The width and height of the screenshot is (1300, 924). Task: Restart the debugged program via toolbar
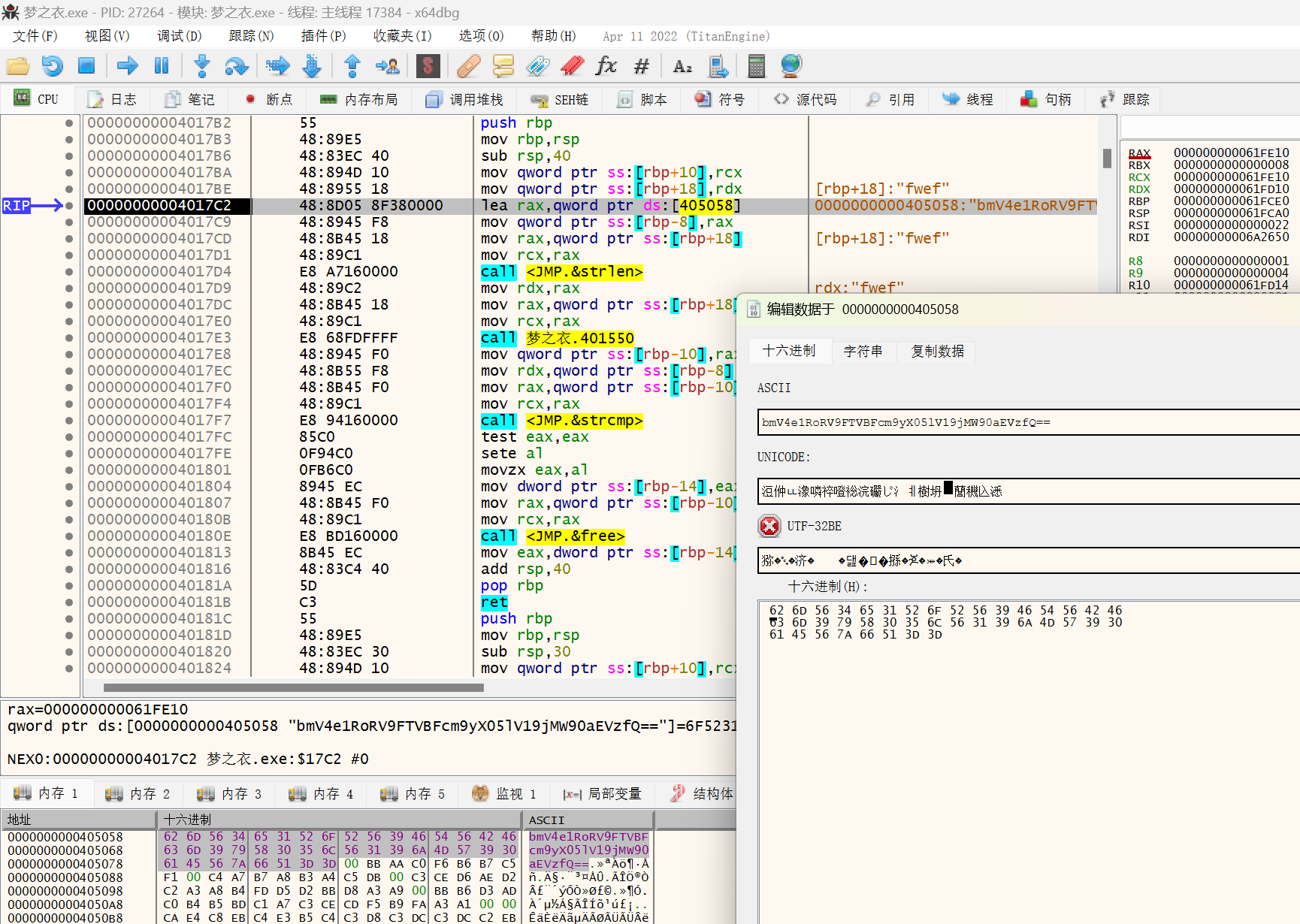(52, 66)
